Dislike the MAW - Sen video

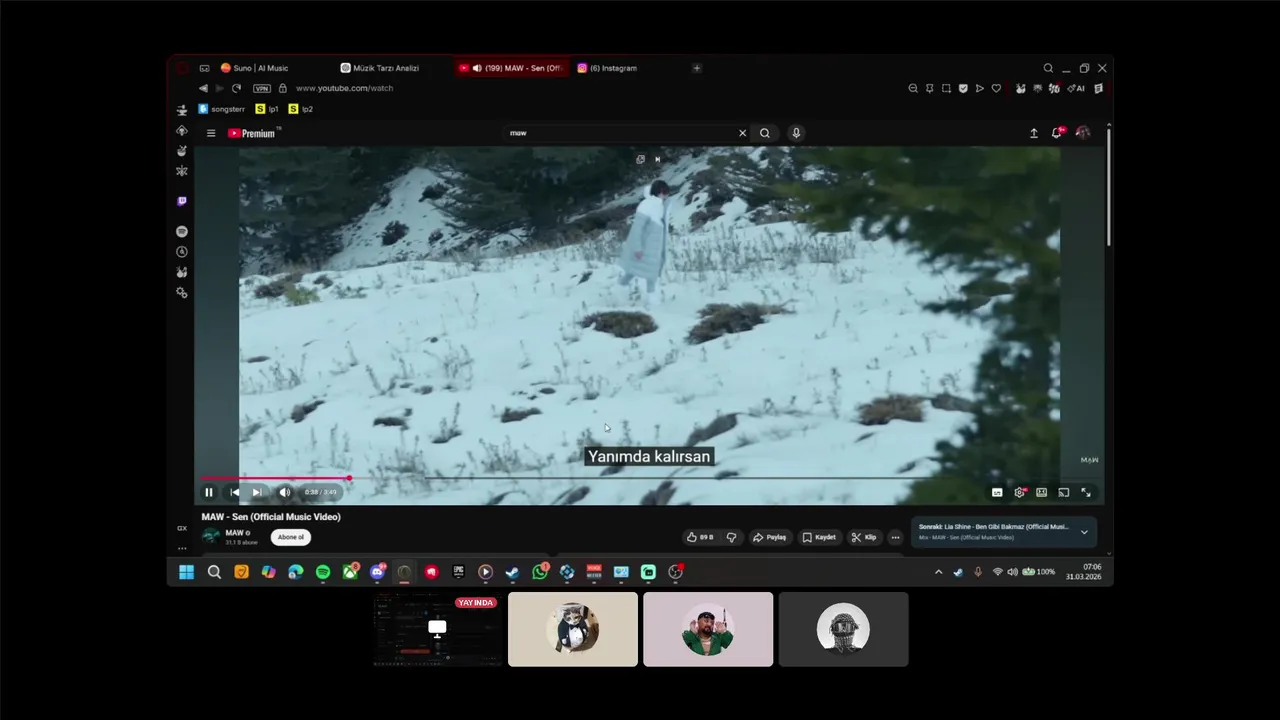point(731,537)
